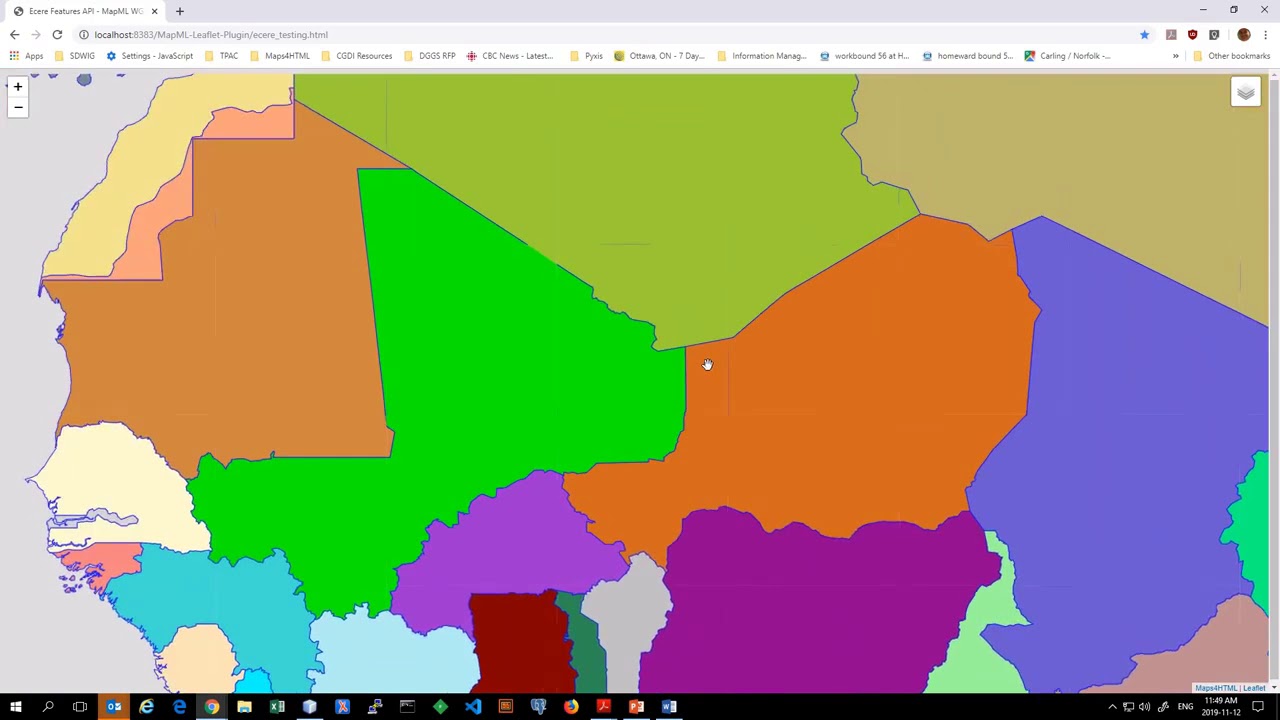Open the SDWIG bookmark folder
Viewport: 1280px width, 720px height.
pyautogui.click(x=75, y=56)
